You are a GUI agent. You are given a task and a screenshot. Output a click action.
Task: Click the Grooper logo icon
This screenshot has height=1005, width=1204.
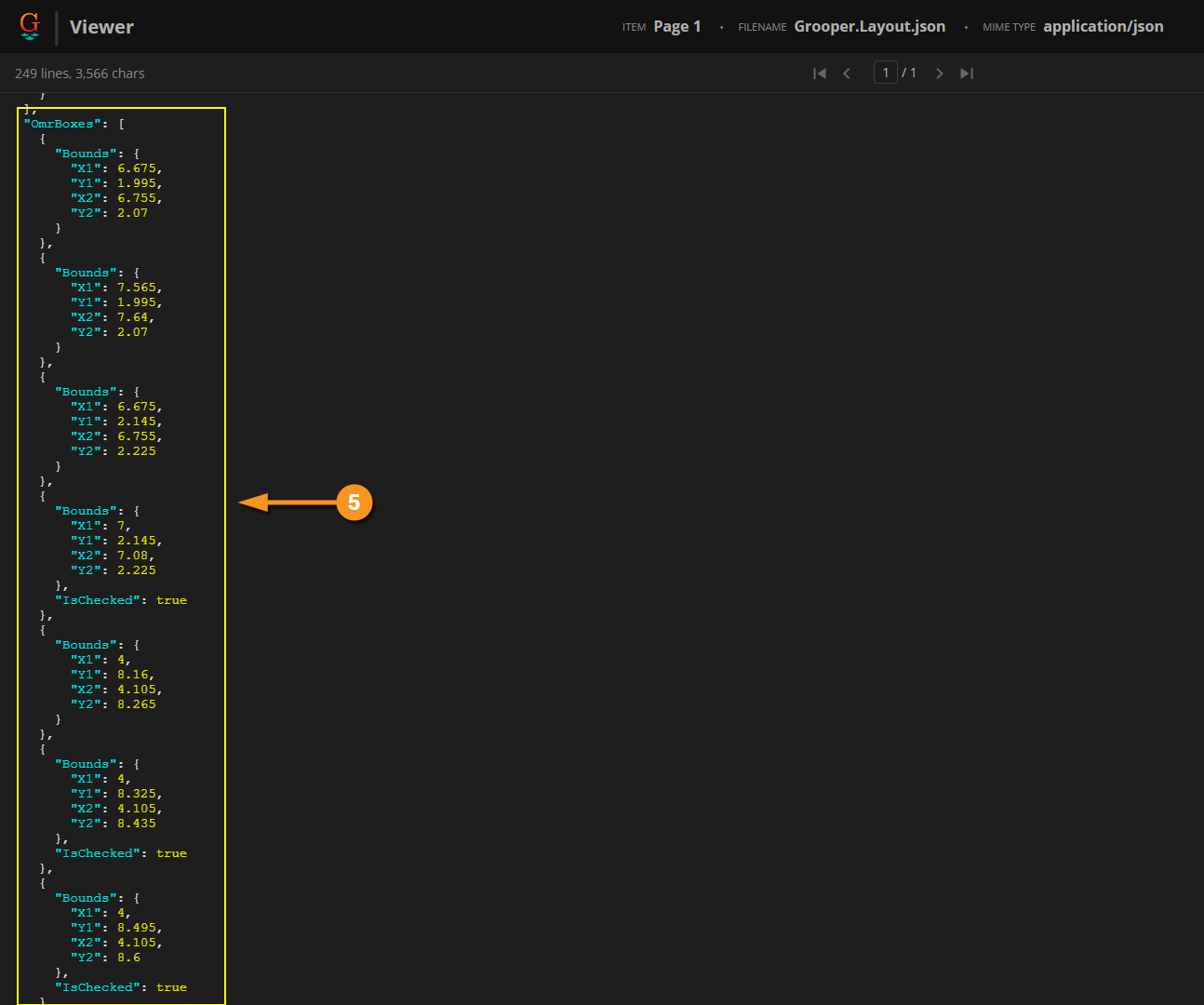pyautogui.click(x=30, y=26)
